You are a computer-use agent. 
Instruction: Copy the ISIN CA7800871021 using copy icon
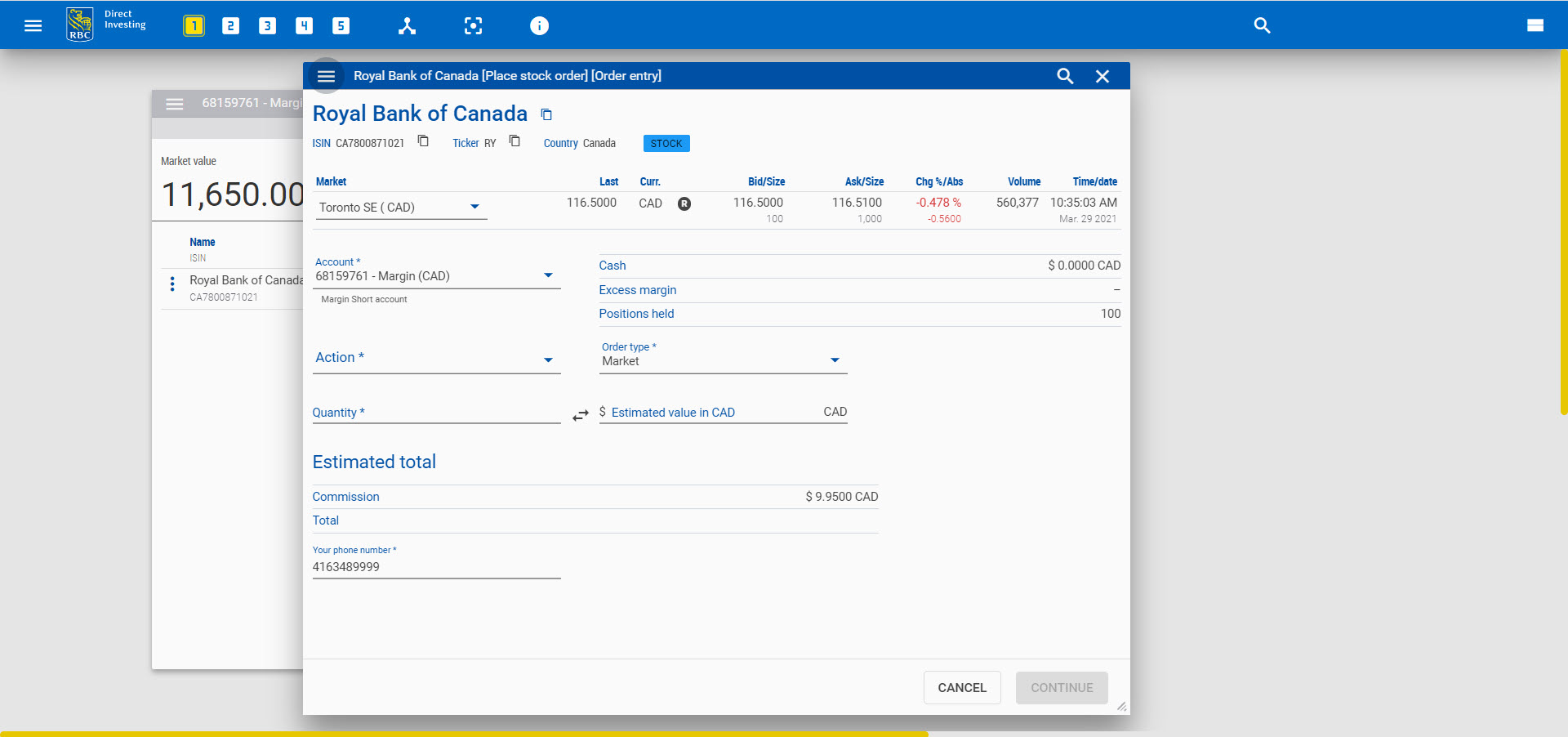coord(423,141)
